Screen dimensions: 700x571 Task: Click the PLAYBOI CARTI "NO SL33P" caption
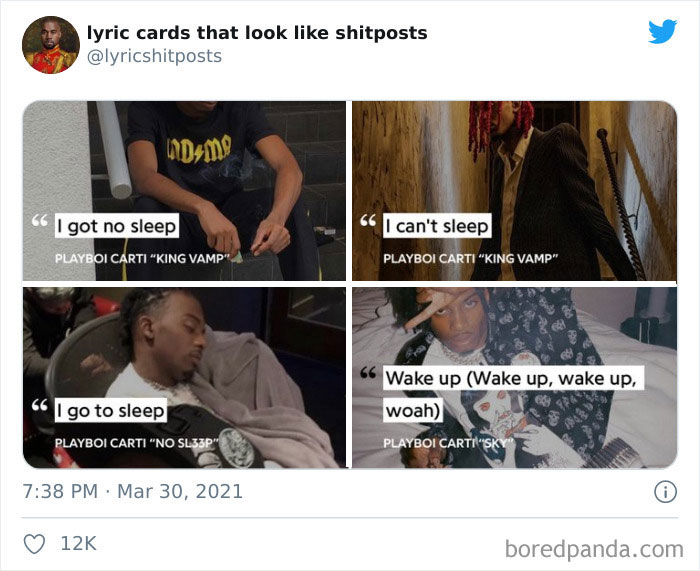coord(137,443)
